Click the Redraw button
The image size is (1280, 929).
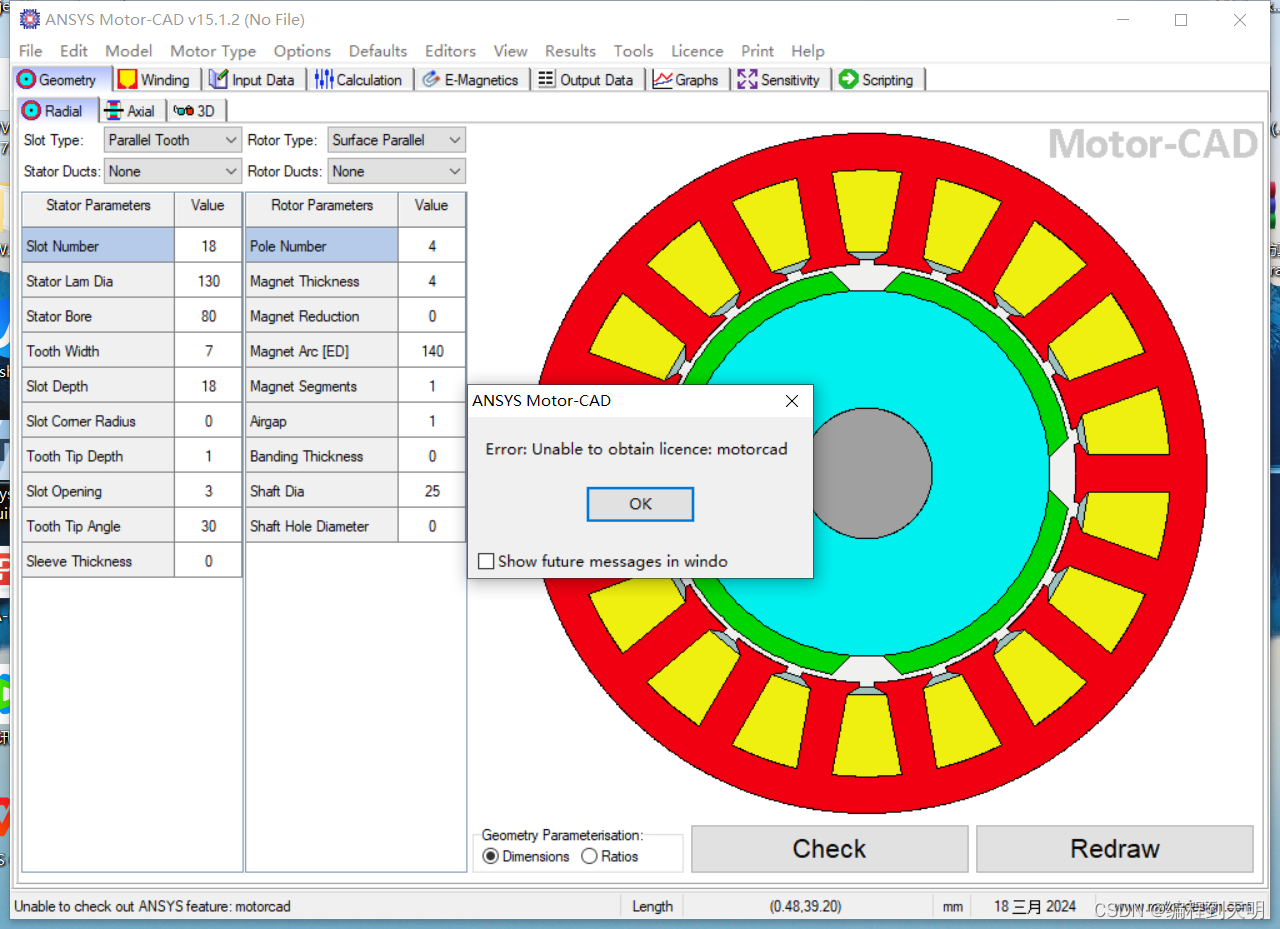[x=1115, y=849]
